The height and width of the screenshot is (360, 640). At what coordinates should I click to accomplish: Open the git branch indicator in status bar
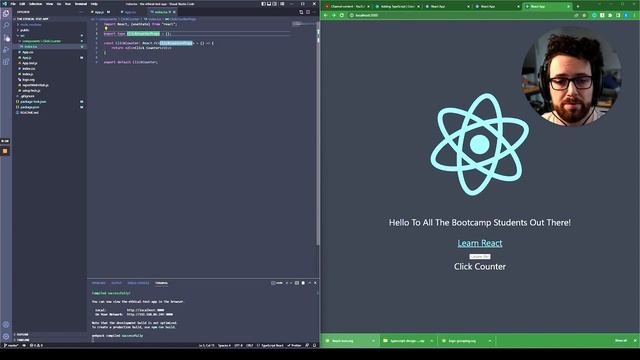12,345
